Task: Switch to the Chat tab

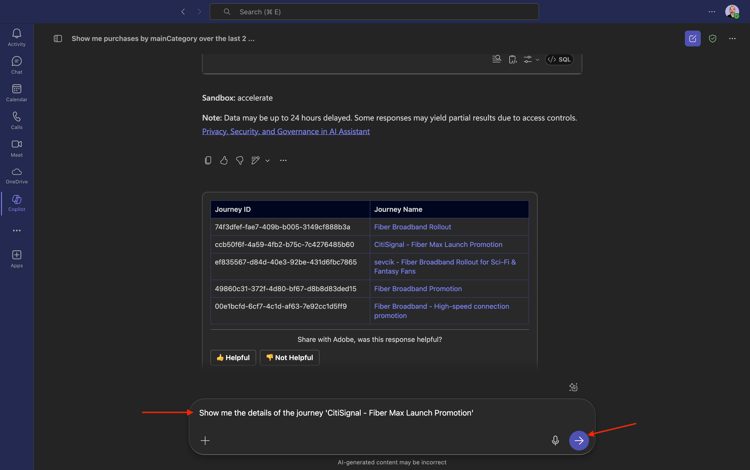Action: [17, 65]
